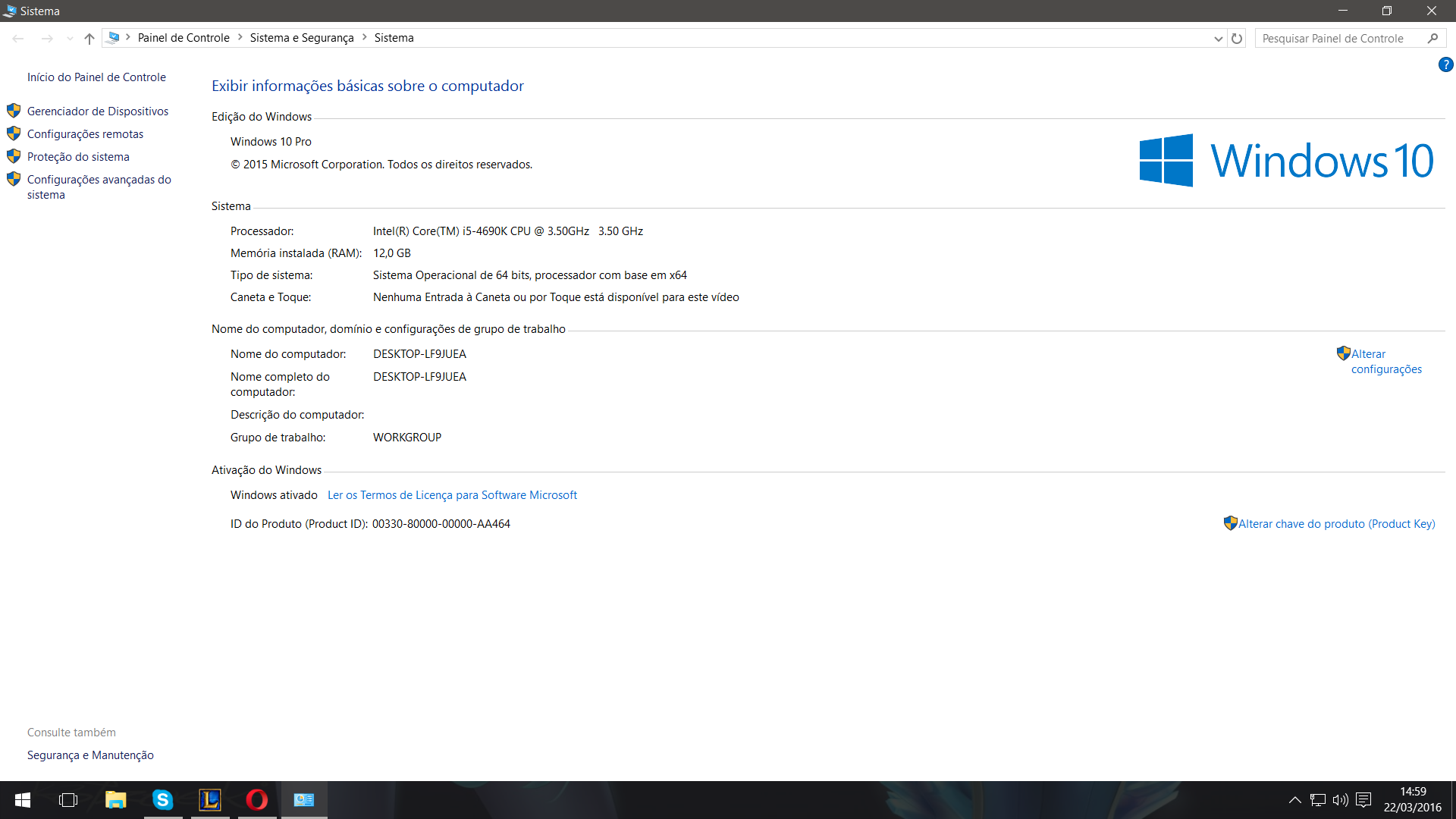Click Alterar chave do produto link

coord(1336,523)
